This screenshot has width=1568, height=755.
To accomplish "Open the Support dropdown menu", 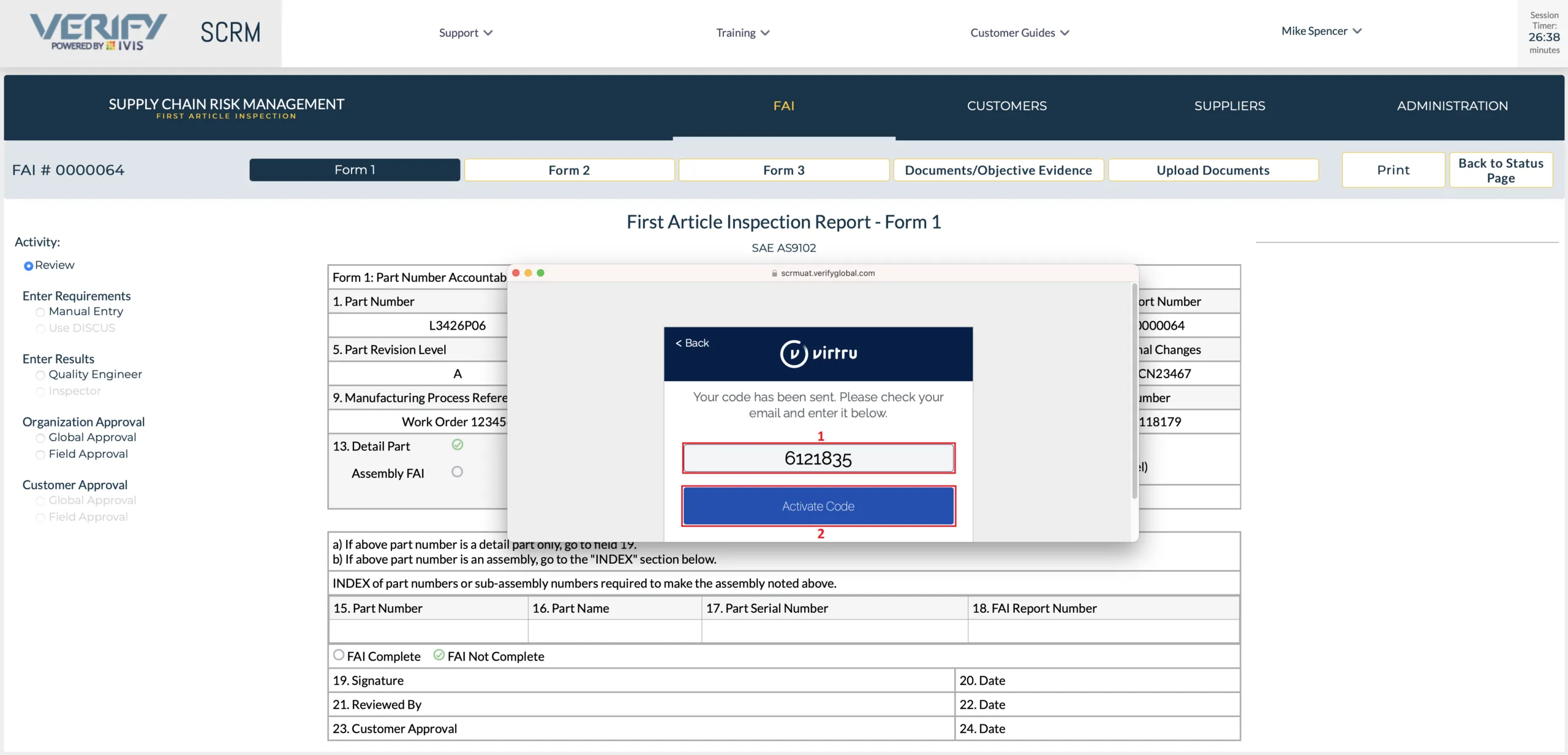I will [x=466, y=32].
